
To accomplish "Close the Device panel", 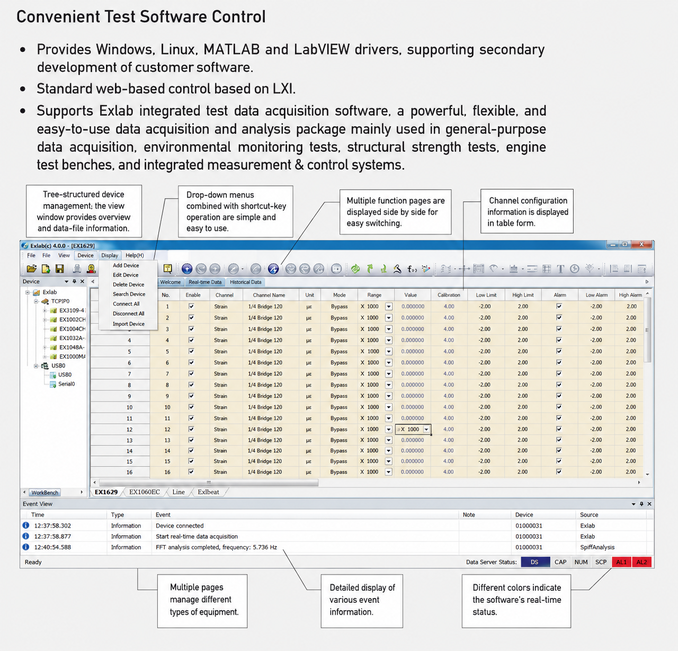I will [x=82, y=281].
